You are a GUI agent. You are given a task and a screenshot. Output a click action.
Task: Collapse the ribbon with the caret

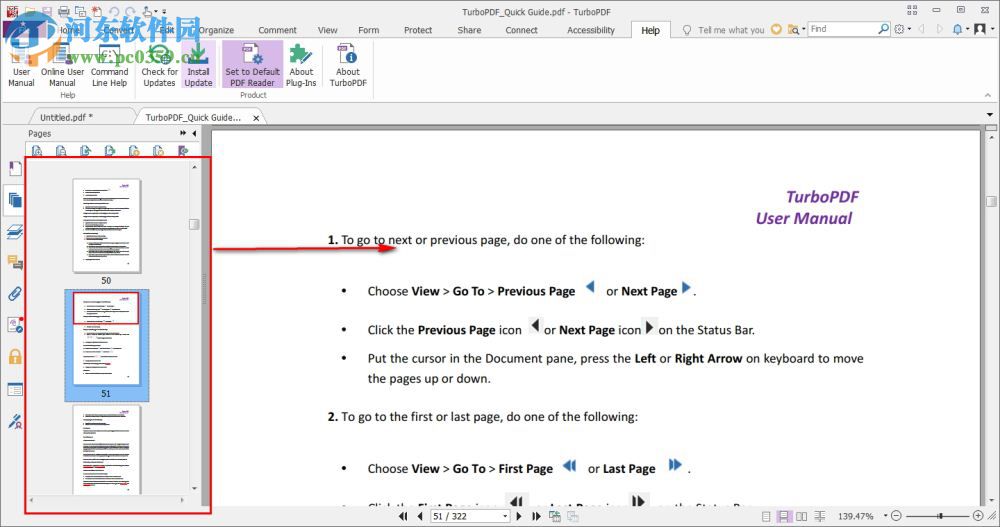[x=988, y=95]
